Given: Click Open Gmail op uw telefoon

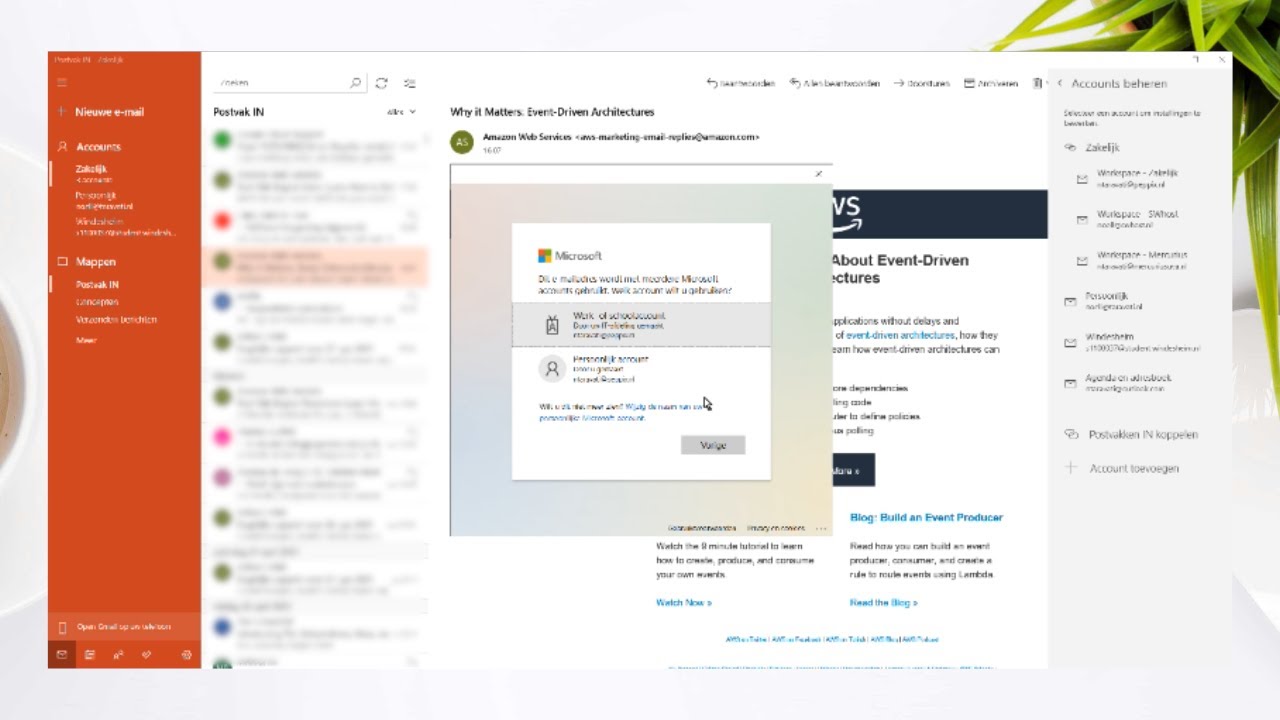Looking at the screenshot, I should [x=124, y=627].
